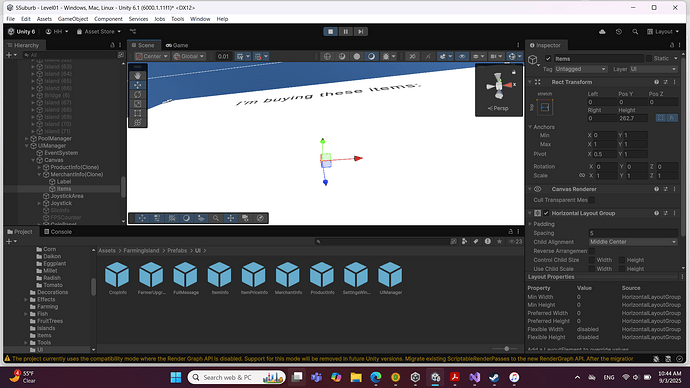Switch to the Game tab
Screen dimensions: 690x388
pyautogui.click(x=177, y=45)
